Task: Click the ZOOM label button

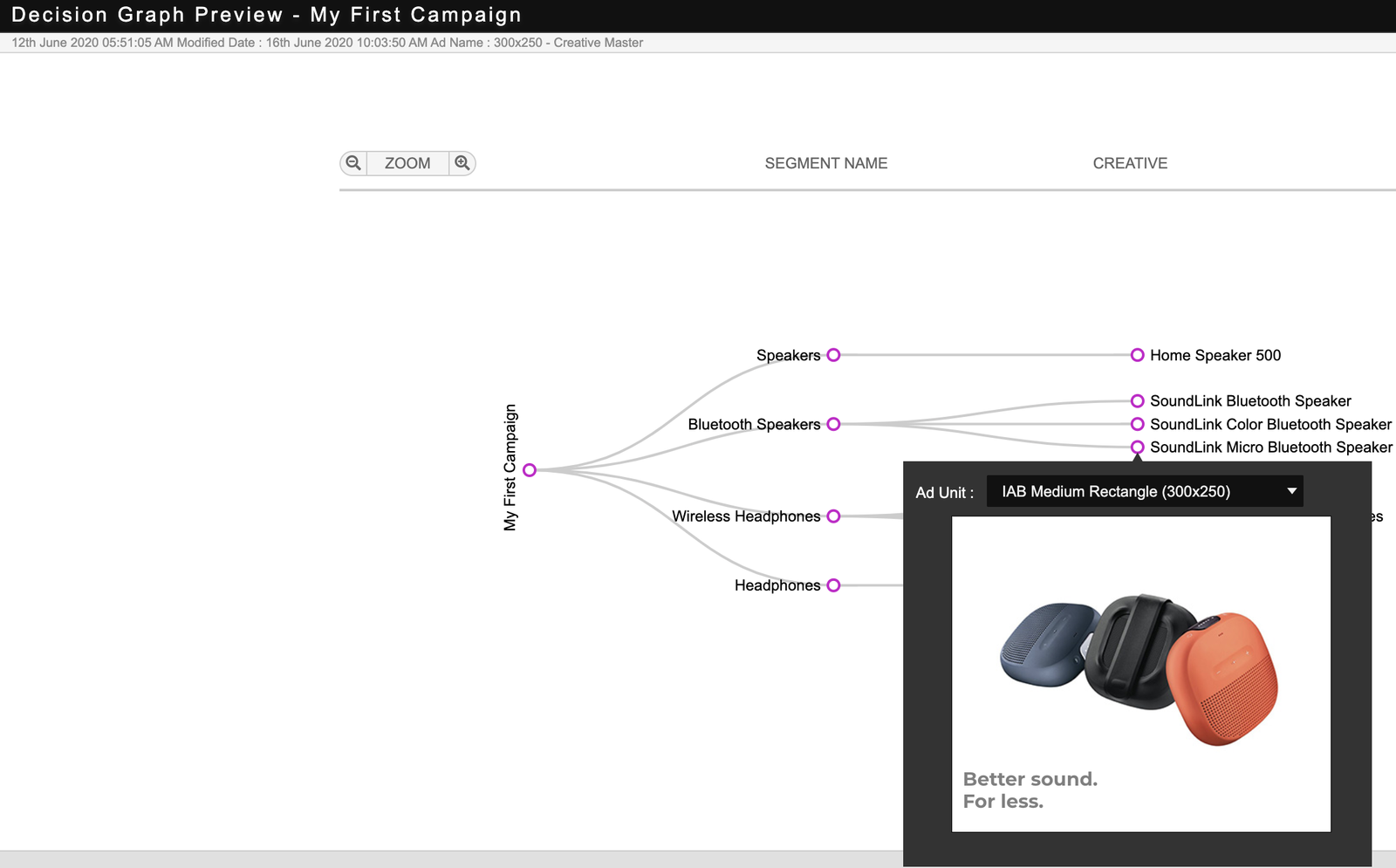Action: pos(407,163)
